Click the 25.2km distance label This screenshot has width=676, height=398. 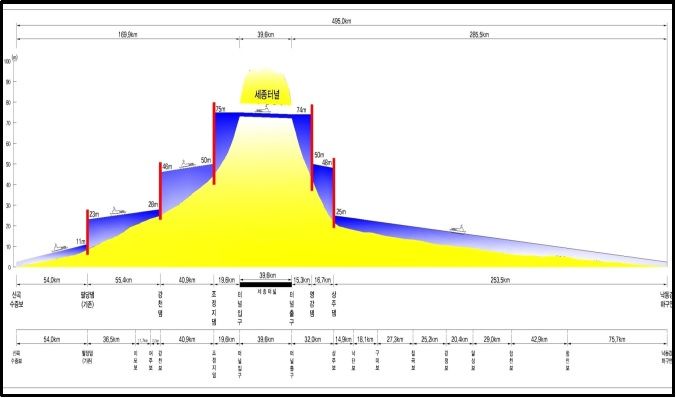tap(429, 340)
